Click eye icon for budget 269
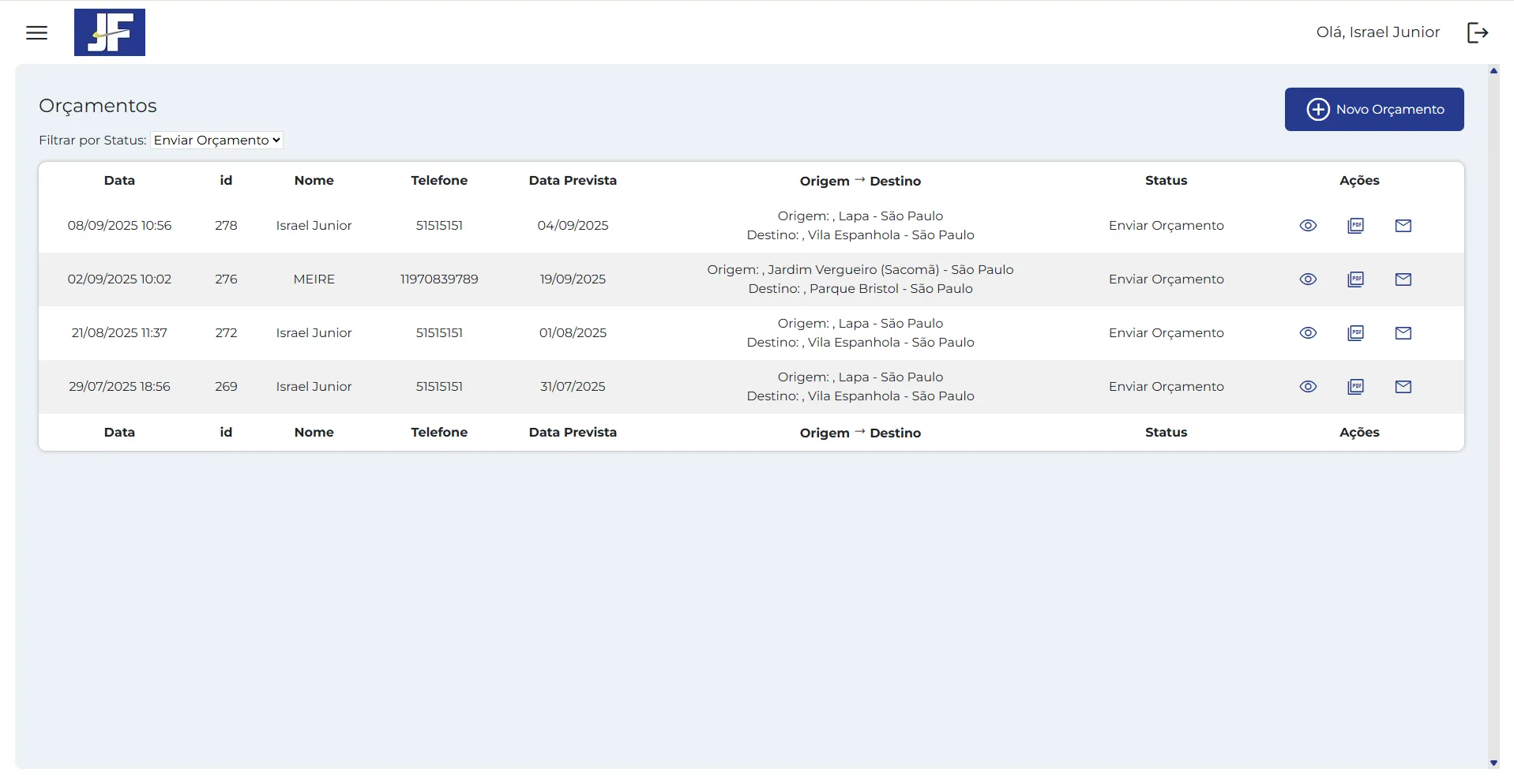The height and width of the screenshot is (784, 1514). (x=1308, y=387)
